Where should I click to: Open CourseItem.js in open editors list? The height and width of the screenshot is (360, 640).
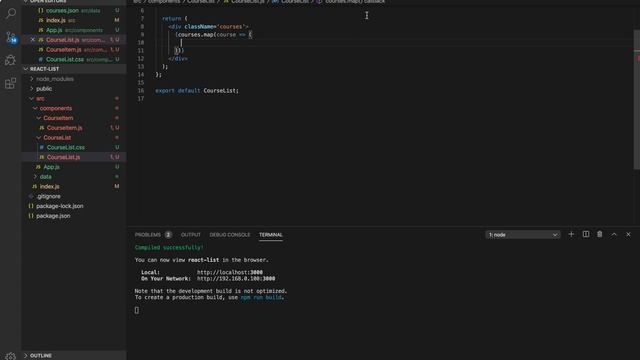pyautogui.click(x=73, y=49)
